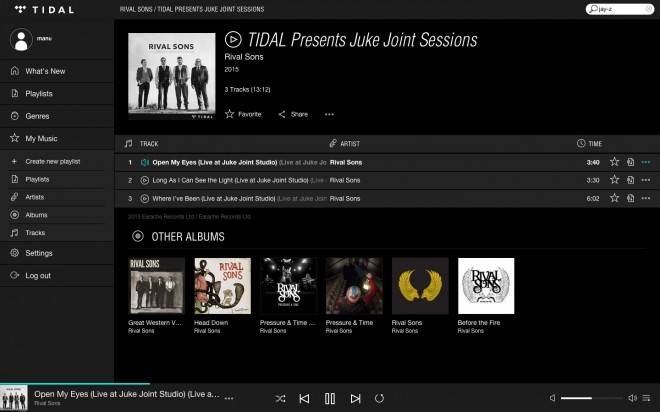The width and height of the screenshot is (660, 412).
Task: Add Where I've Been to a playlist
Action: click(x=631, y=198)
